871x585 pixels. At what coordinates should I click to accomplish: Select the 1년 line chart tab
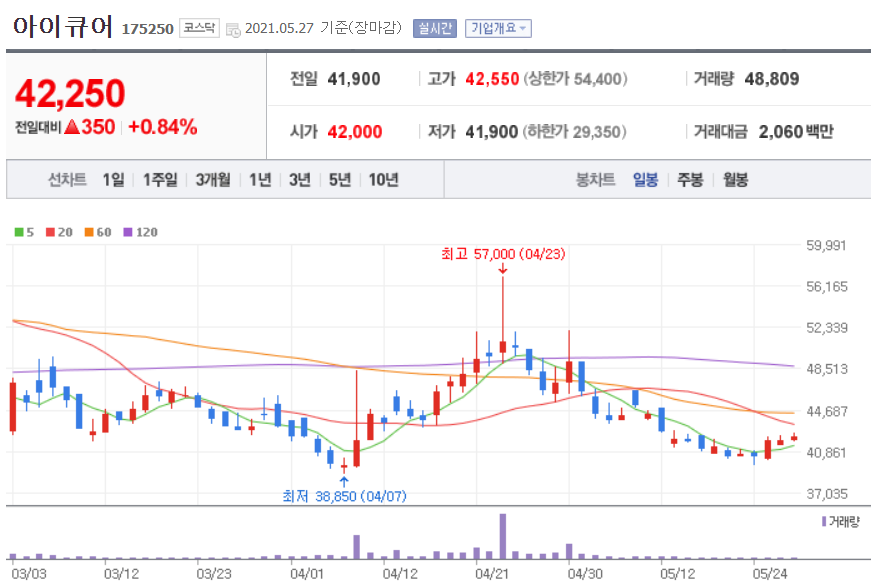[x=260, y=179]
